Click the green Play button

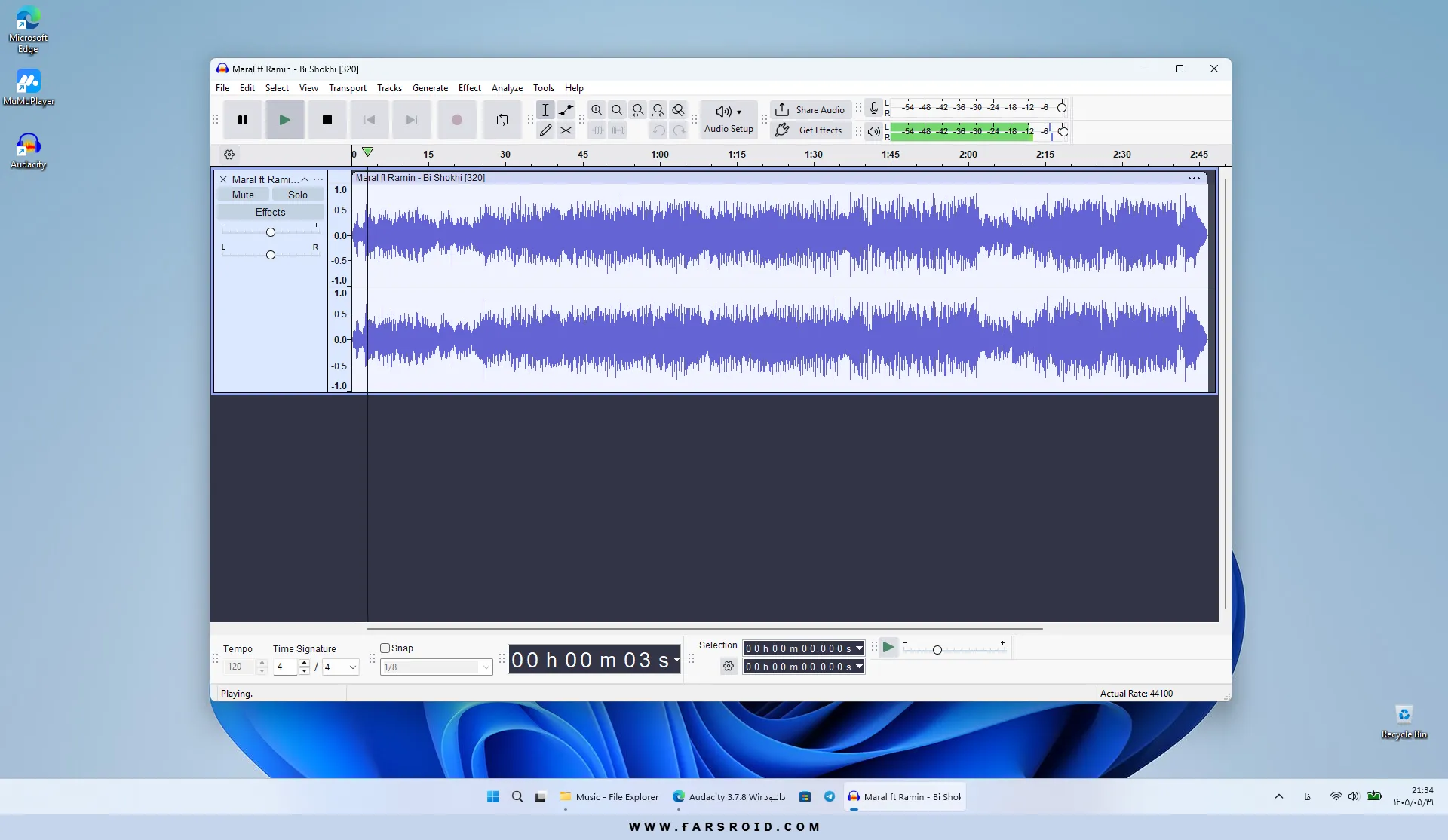284,120
